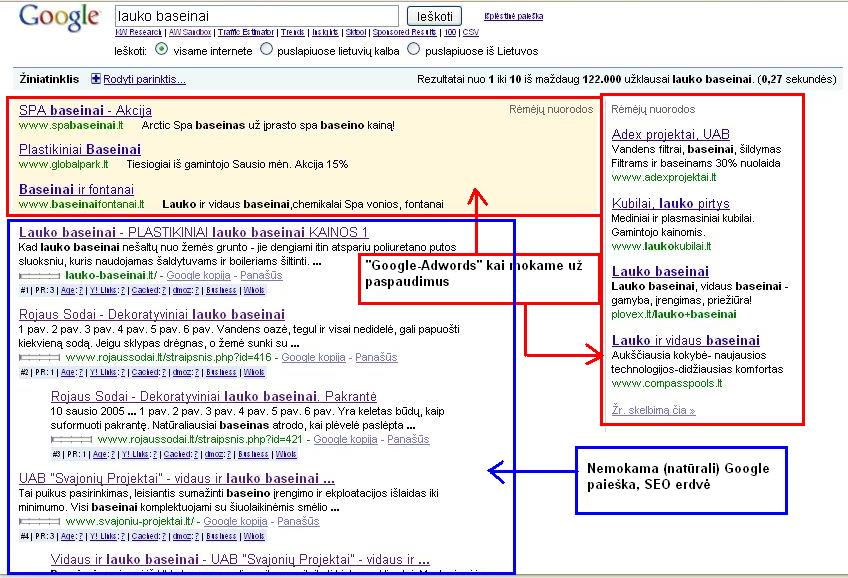Viewport: 848px width, 578px height.
Task: Click the www.spabaseinai.lt green URL
Action: click(71, 125)
